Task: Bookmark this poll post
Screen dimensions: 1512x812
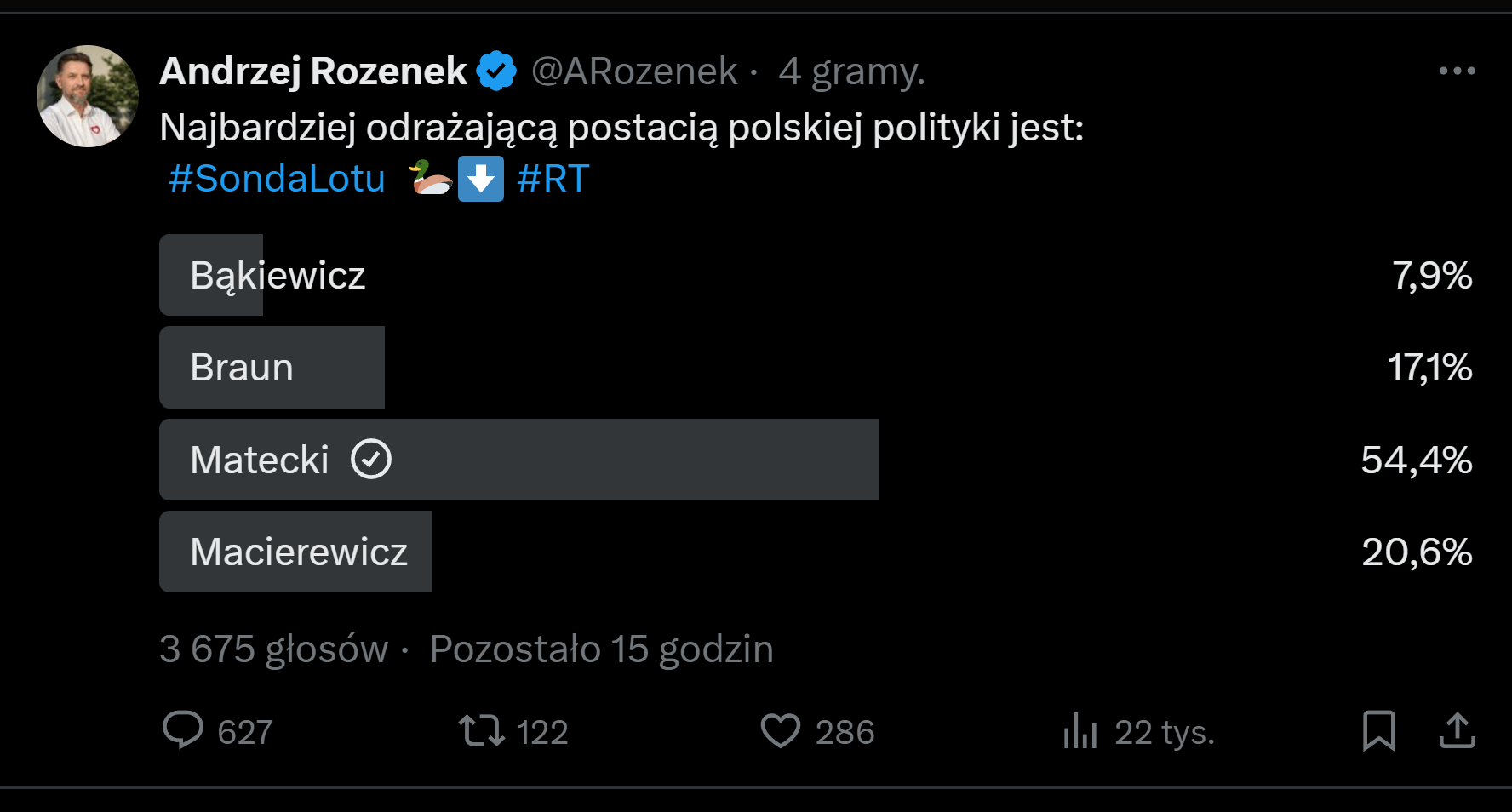Action: point(1378,730)
